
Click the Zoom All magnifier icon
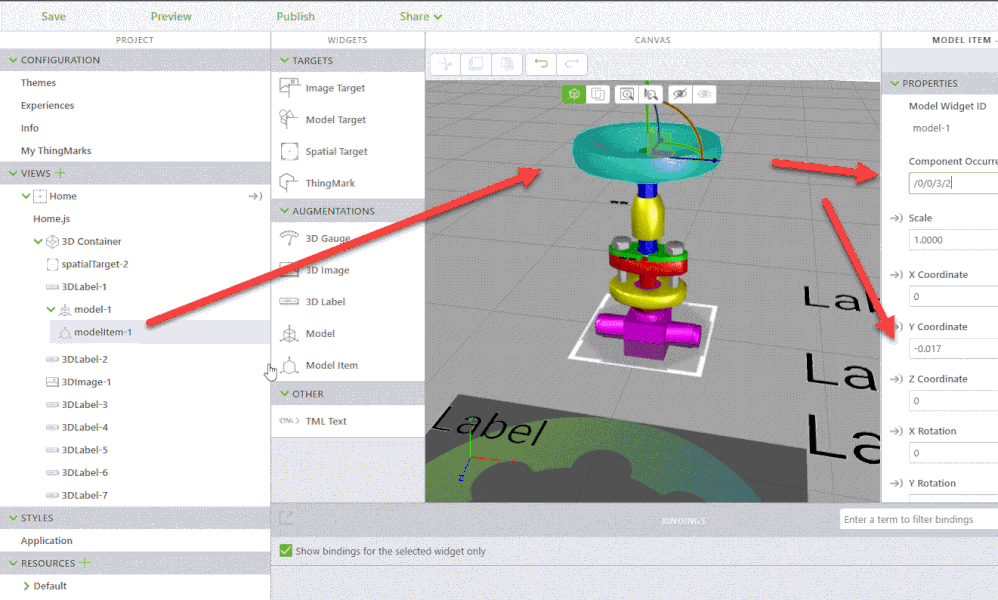click(x=627, y=94)
